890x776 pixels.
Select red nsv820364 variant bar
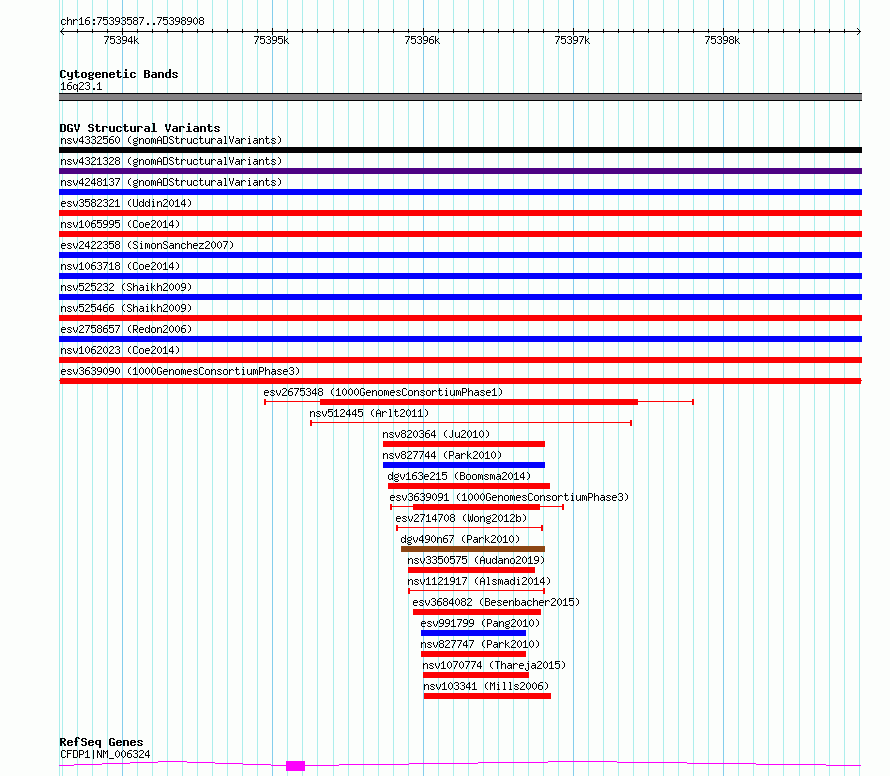pos(464,444)
